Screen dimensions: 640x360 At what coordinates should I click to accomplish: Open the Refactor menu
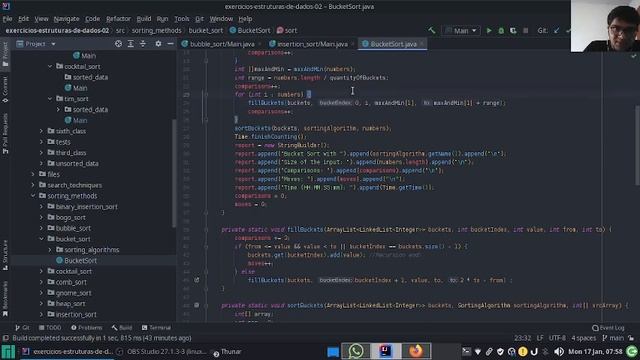point(118,19)
